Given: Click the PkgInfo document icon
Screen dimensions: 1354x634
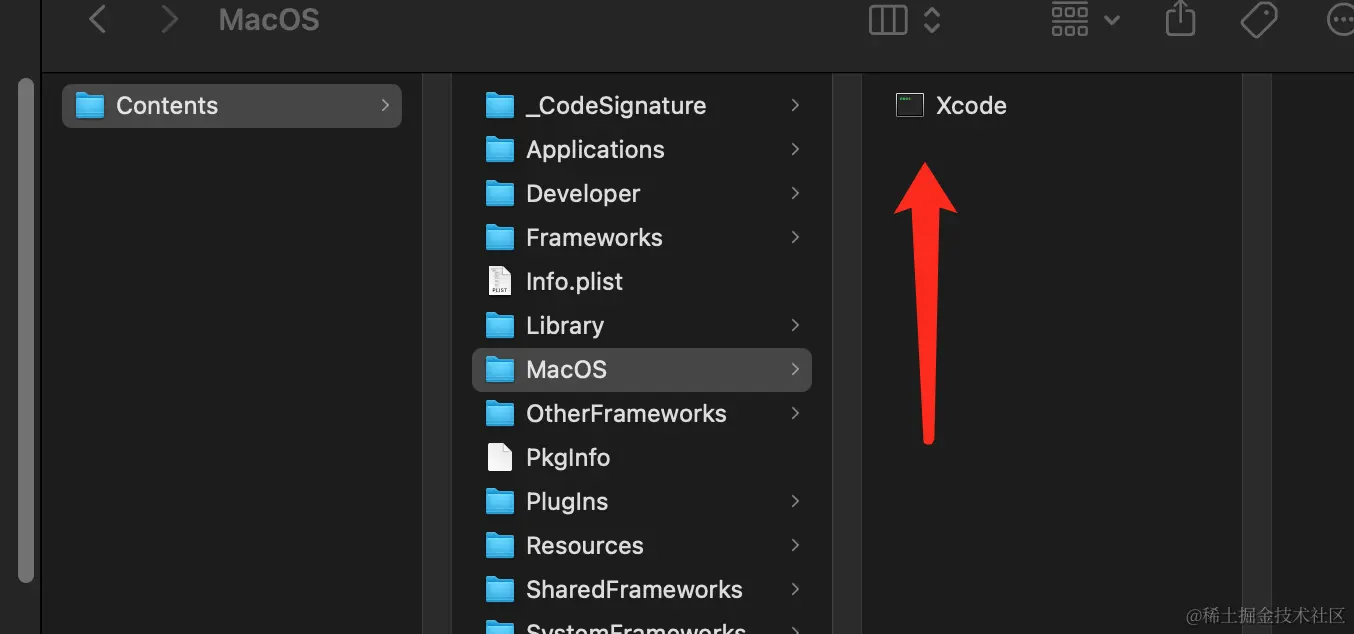Looking at the screenshot, I should (x=498, y=457).
